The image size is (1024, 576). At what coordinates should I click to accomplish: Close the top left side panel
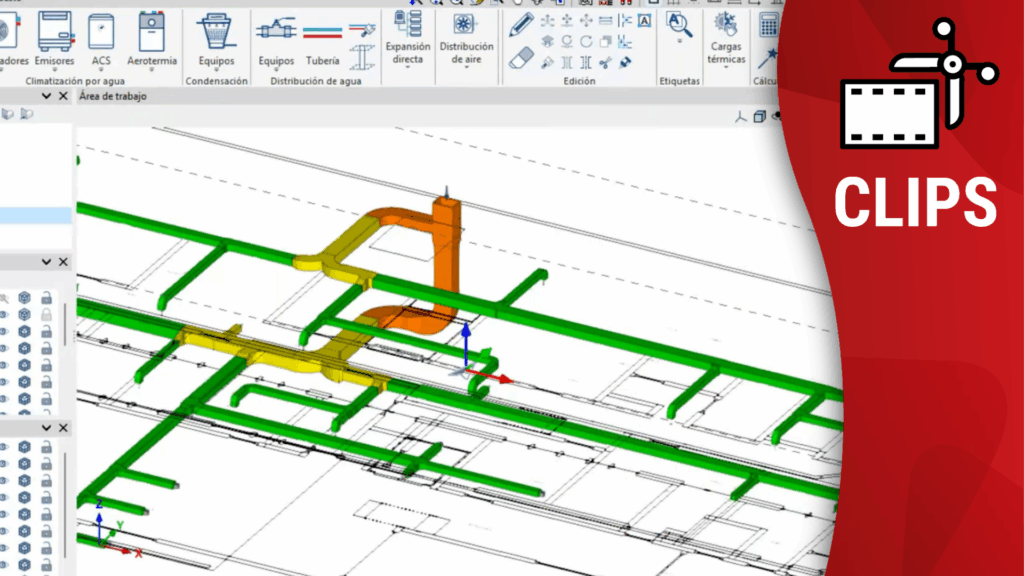click(63, 96)
